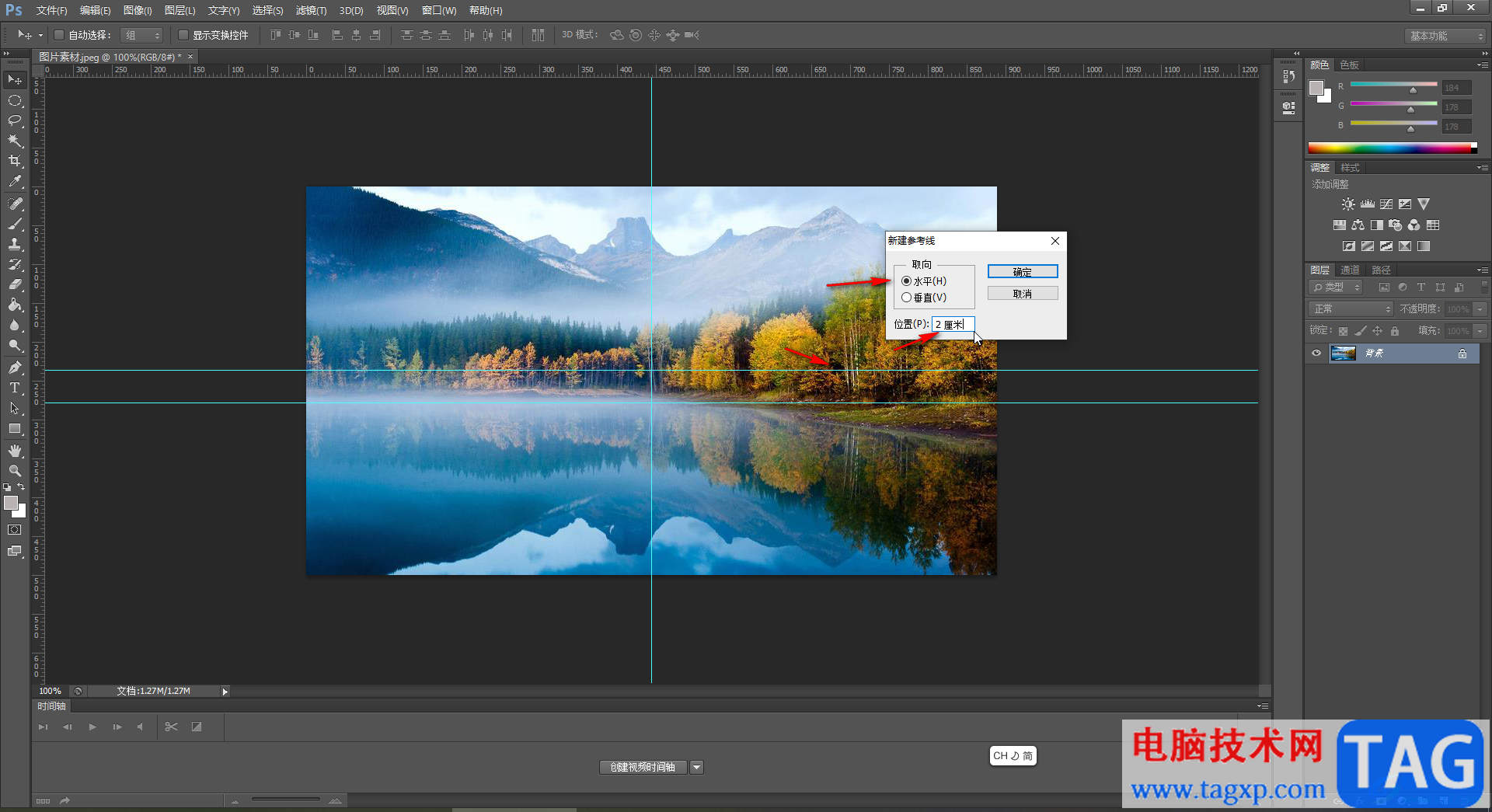The height and width of the screenshot is (812, 1492).
Task: Select the Blur tool
Action: coord(15,325)
